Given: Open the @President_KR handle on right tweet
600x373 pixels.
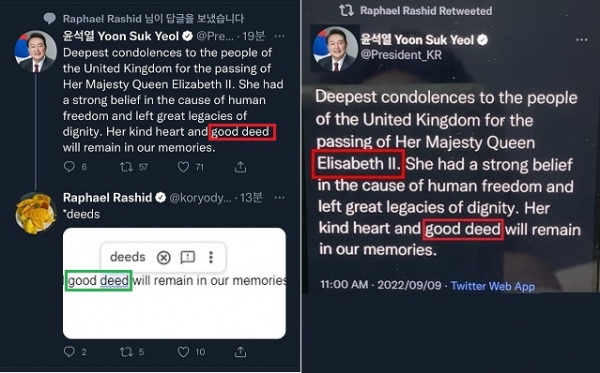Looking at the screenshot, I should (401, 55).
